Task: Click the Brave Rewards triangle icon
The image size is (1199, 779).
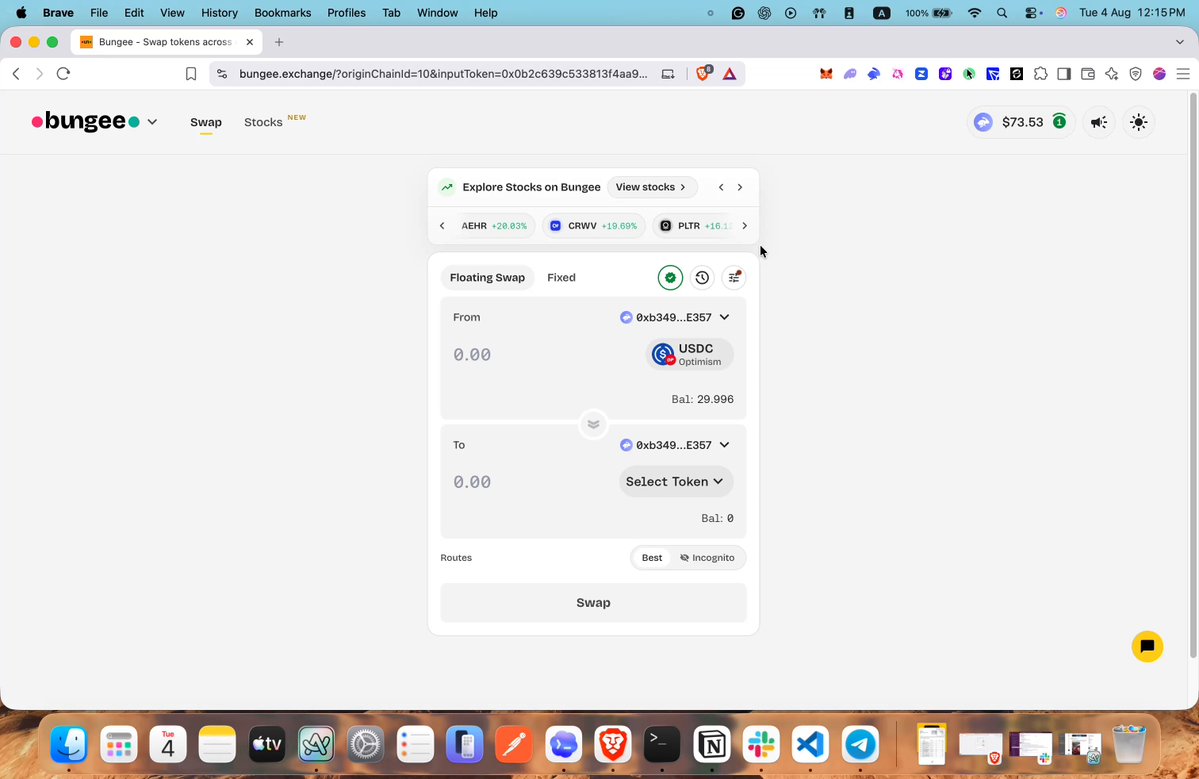Action: point(729,73)
